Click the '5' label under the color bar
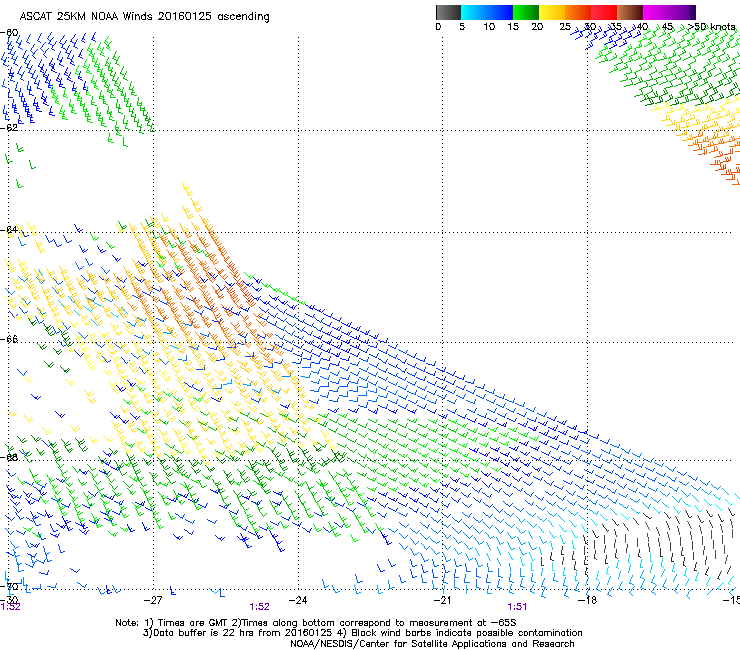The image size is (740, 650). pos(462,27)
